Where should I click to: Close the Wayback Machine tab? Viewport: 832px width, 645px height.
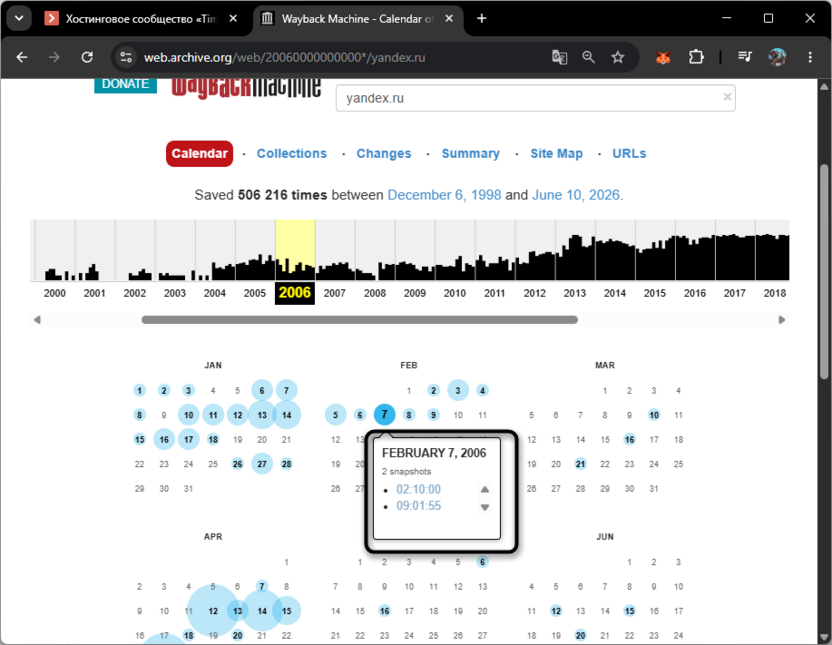[x=449, y=19]
